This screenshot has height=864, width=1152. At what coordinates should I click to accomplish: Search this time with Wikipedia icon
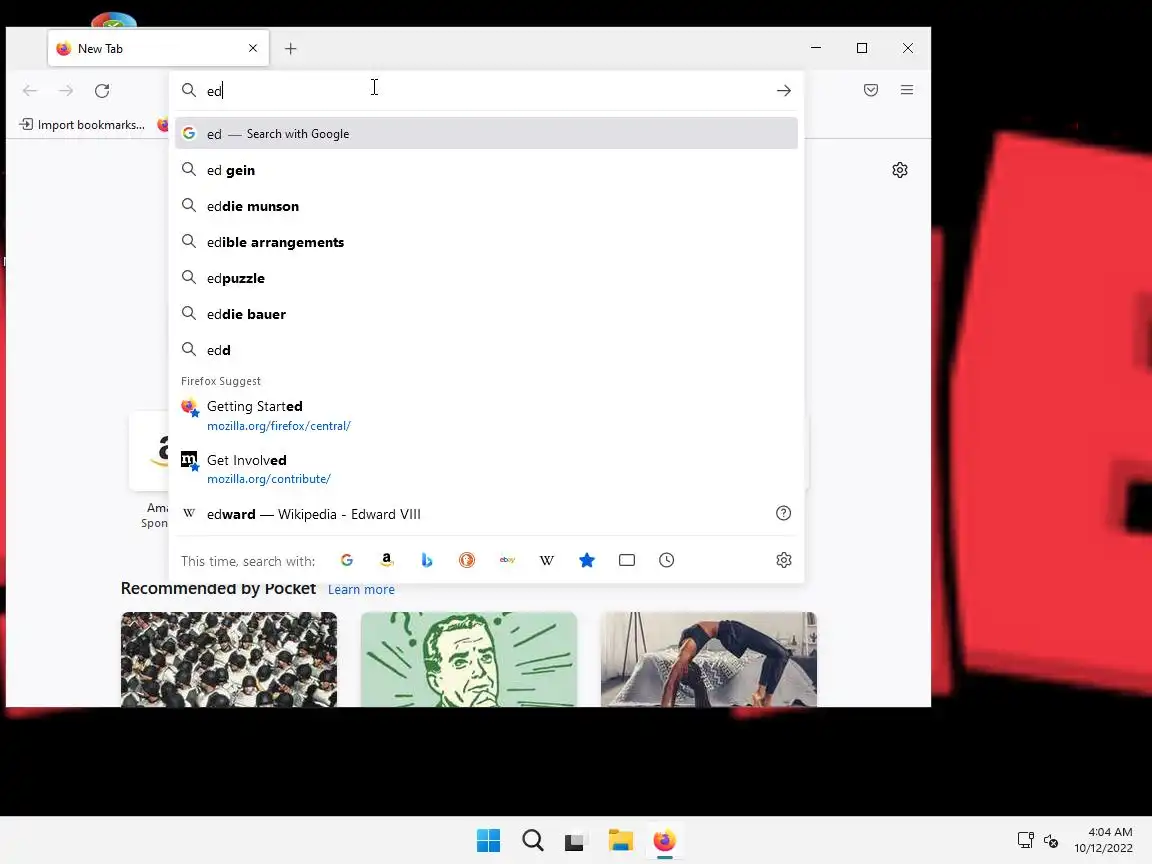point(547,561)
